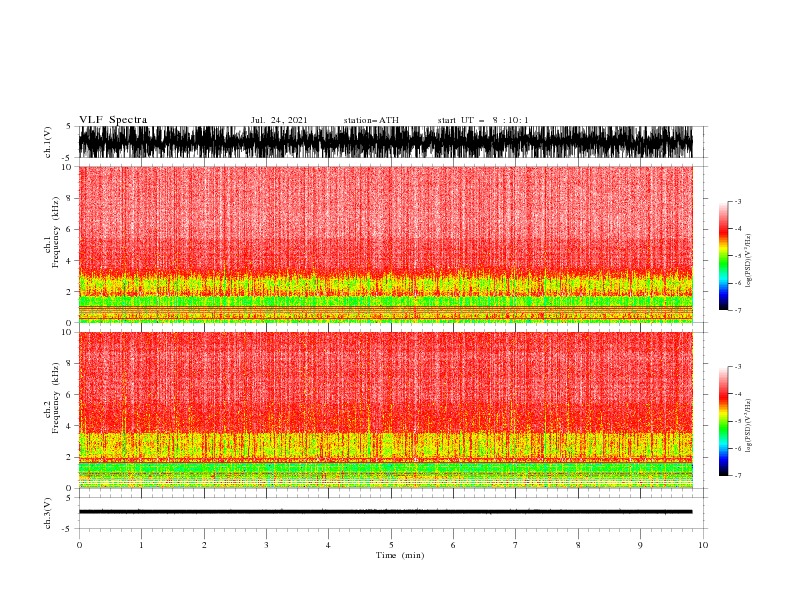Image resolution: width=792 pixels, height=612 pixels.
Task: Click the ch.3 waveform trace at bottom
Action: point(386,512)
